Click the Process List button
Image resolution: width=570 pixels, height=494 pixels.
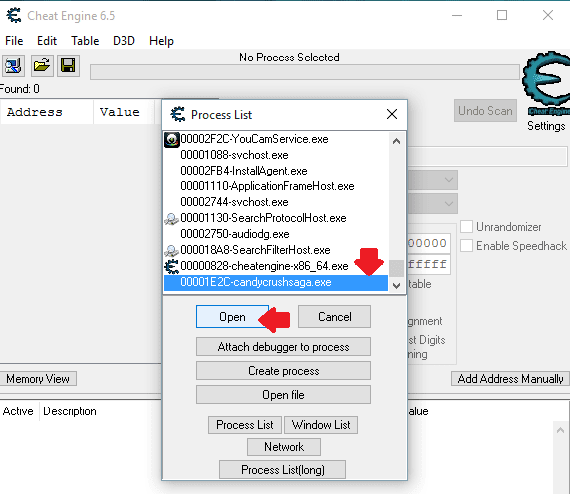click(245, 425)
